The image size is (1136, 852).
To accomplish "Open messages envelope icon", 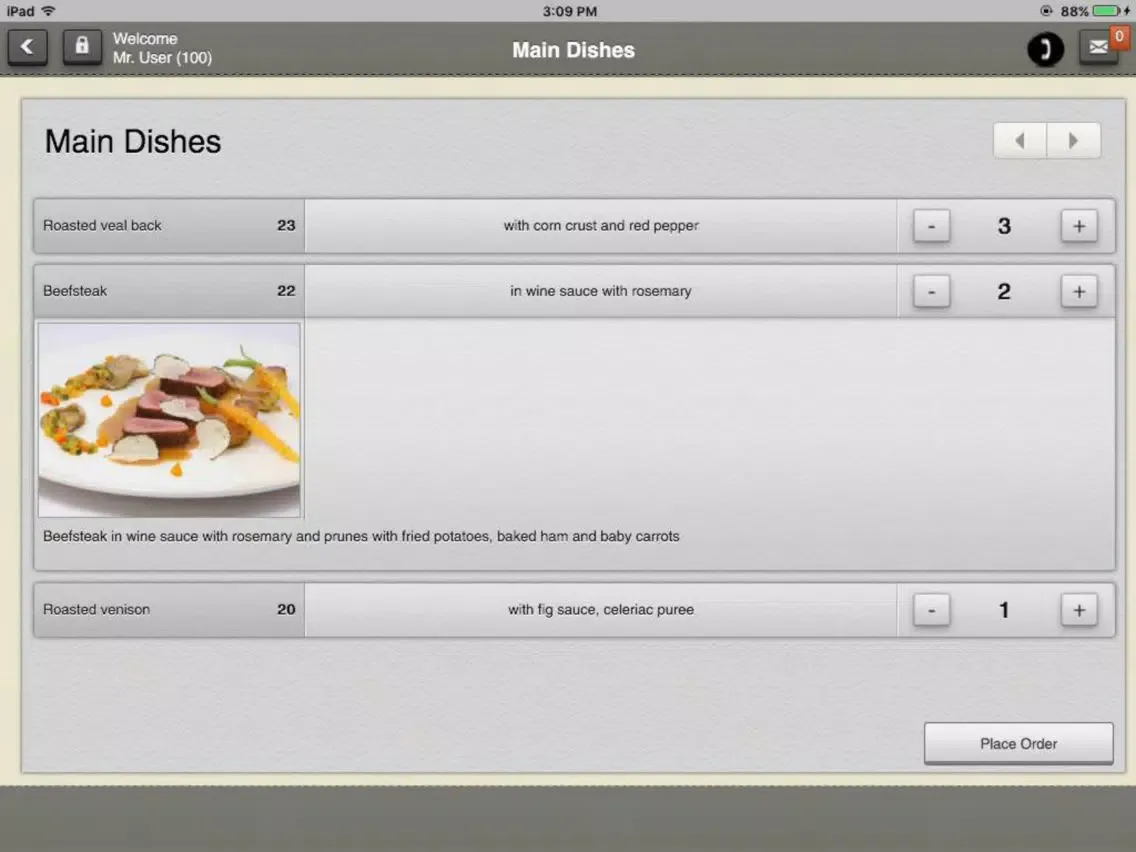I will pyautogui.click(x=1098, y=47).
